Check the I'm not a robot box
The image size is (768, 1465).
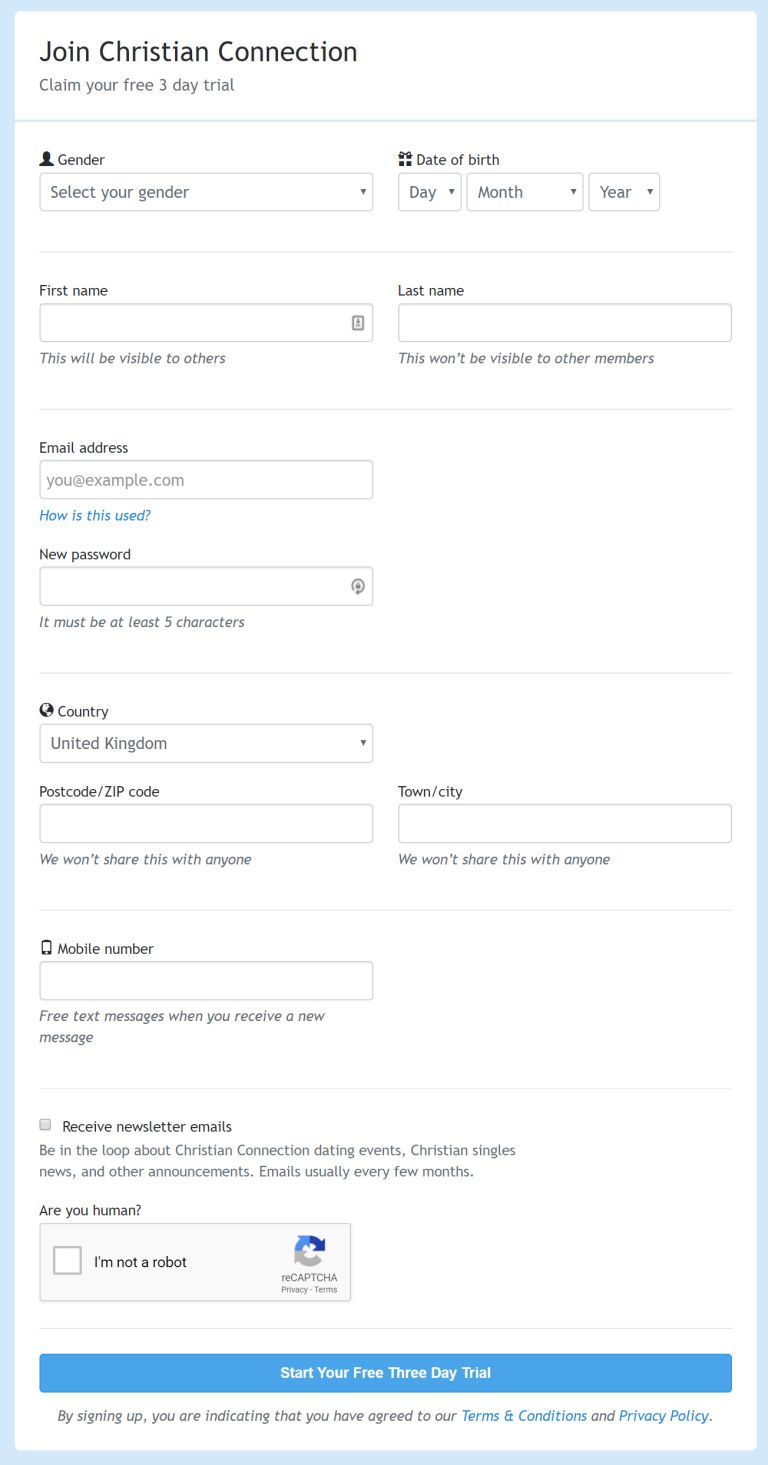[x=67, y=1261]
